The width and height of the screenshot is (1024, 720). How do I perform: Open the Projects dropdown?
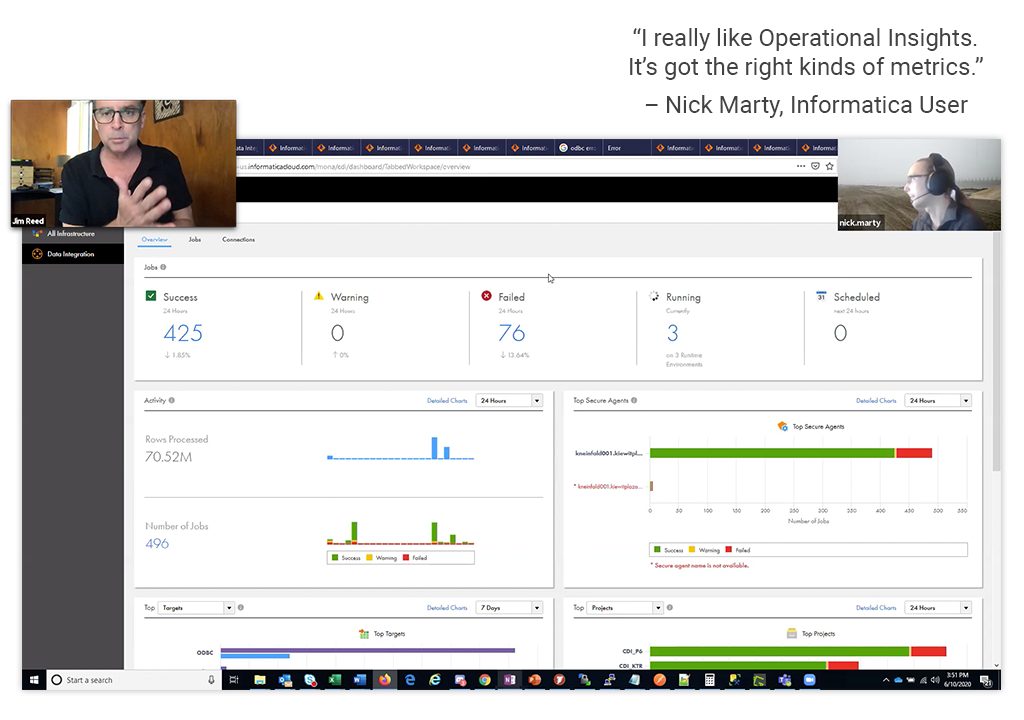coord(625,608)
